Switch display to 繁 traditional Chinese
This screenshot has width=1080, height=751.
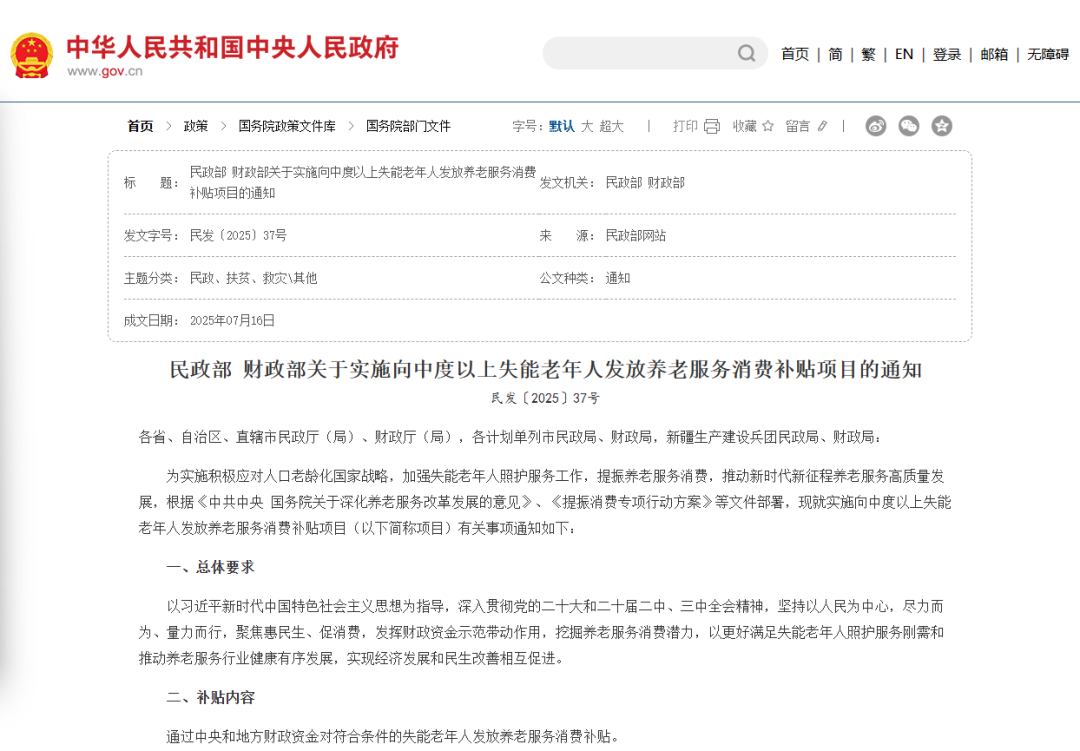tap(868, 54)
